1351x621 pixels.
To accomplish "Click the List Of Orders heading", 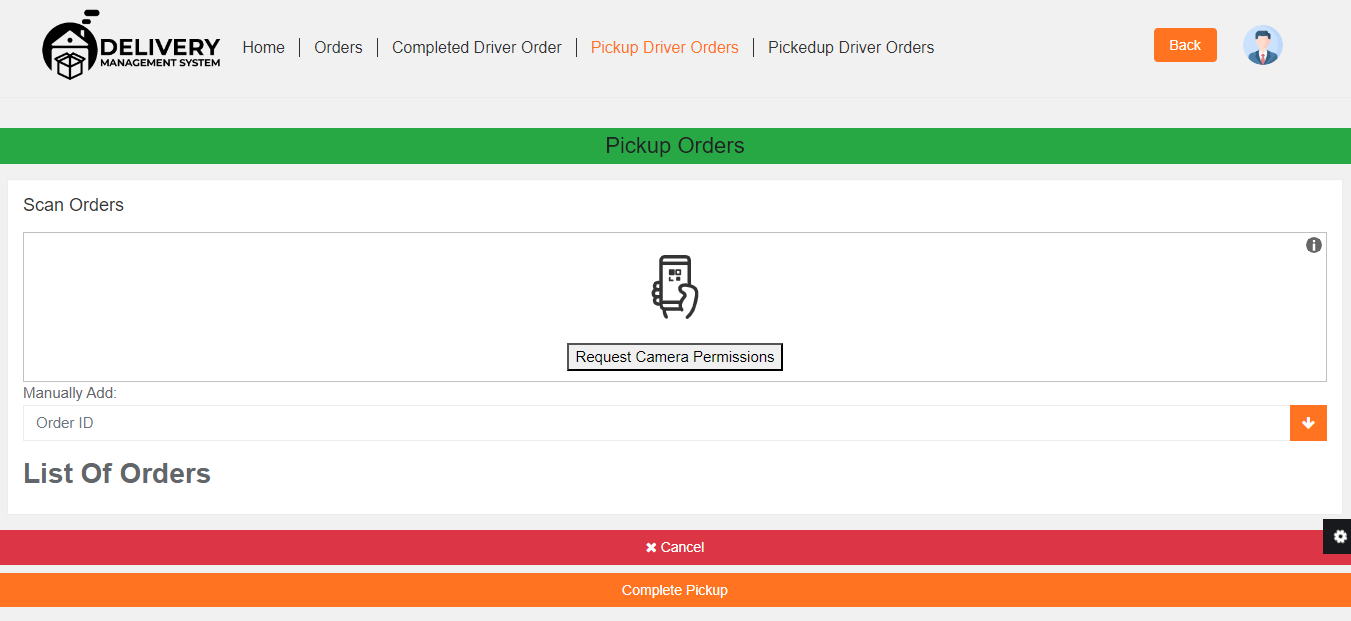I will click(117, 473).
